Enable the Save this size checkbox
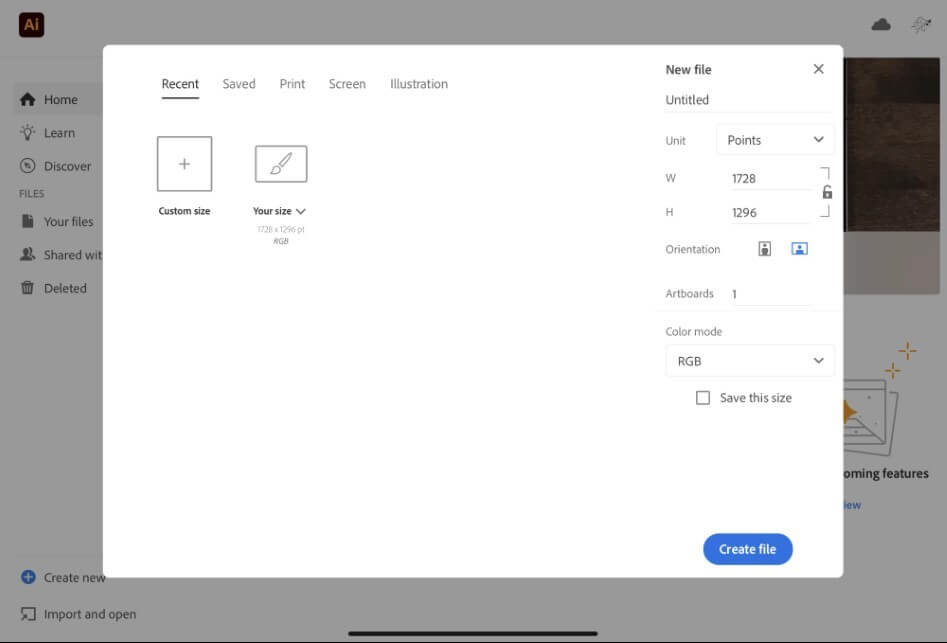This screenshot has width=947, height=643. click(x=703, y=398)
